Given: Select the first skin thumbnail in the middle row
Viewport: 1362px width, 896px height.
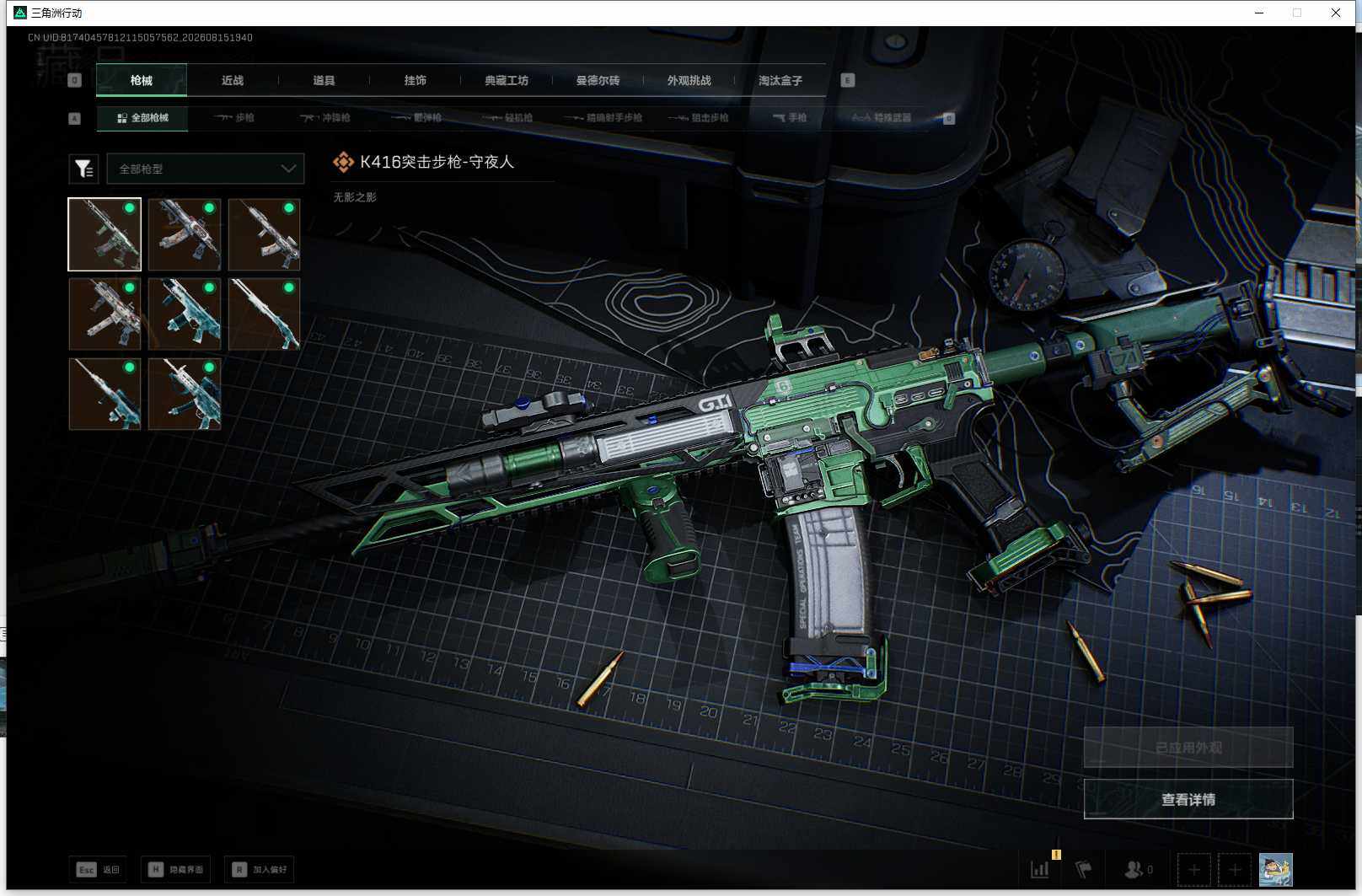Looking at the screenshot, I should 105,314.
